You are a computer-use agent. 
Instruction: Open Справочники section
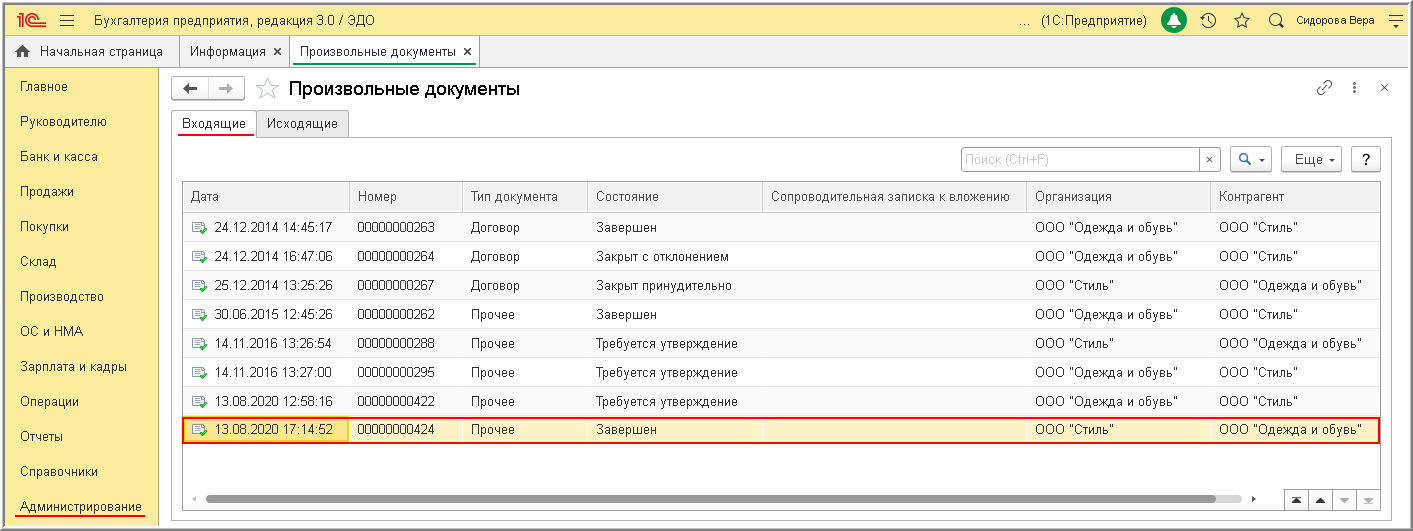(x=59, y=472)
